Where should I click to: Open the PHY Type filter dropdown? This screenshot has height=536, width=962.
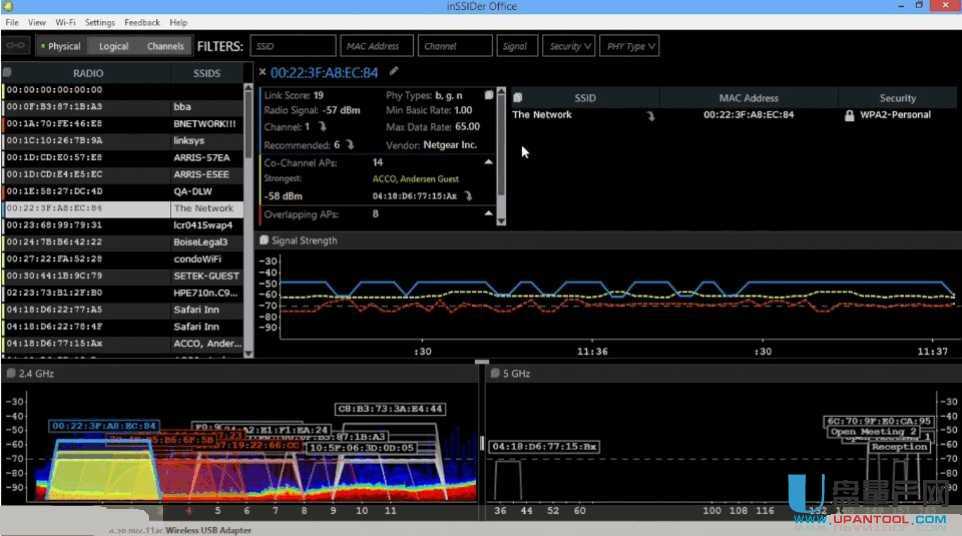tap(631, 46)
